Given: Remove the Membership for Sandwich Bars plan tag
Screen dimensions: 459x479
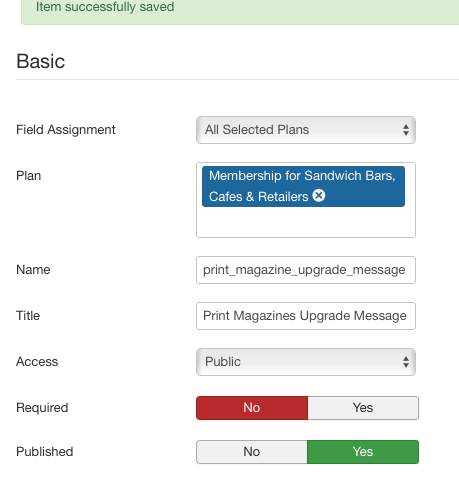Looking at the screenshot, I should 319,196.
